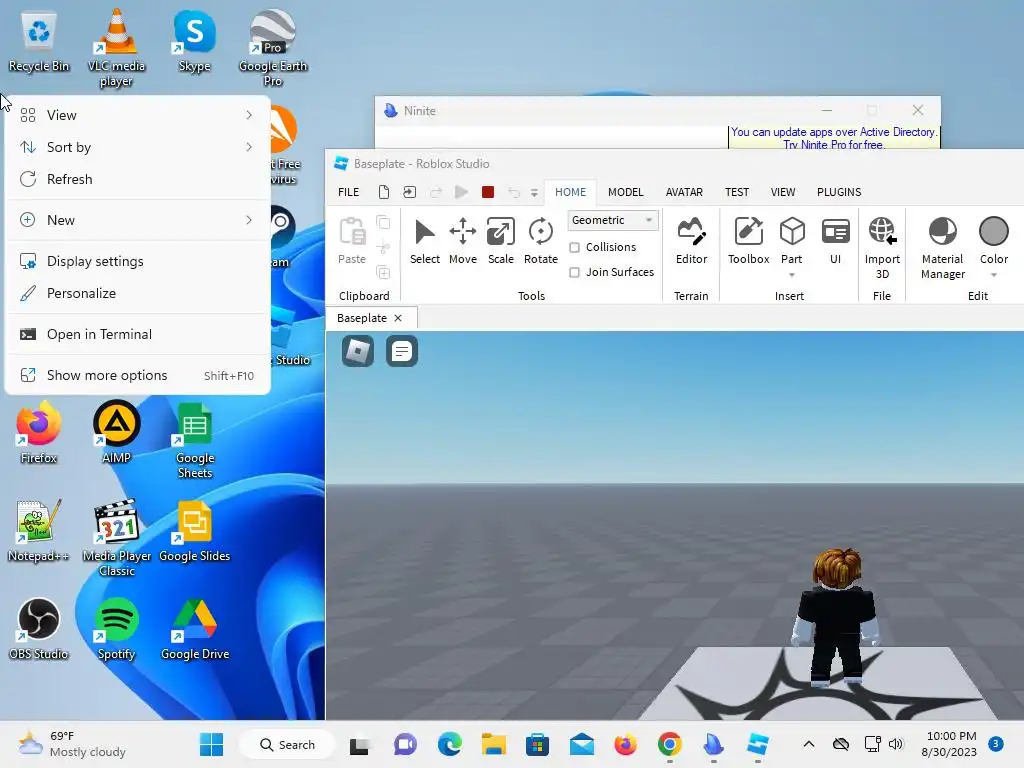The width and height of the screenshot is (1024, 768).
Task: Close the Baseplate document tab
Action: click(x=398, y=318)
